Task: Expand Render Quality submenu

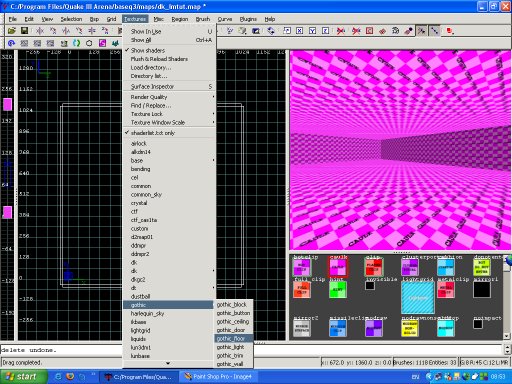Action: pos(169,97)
